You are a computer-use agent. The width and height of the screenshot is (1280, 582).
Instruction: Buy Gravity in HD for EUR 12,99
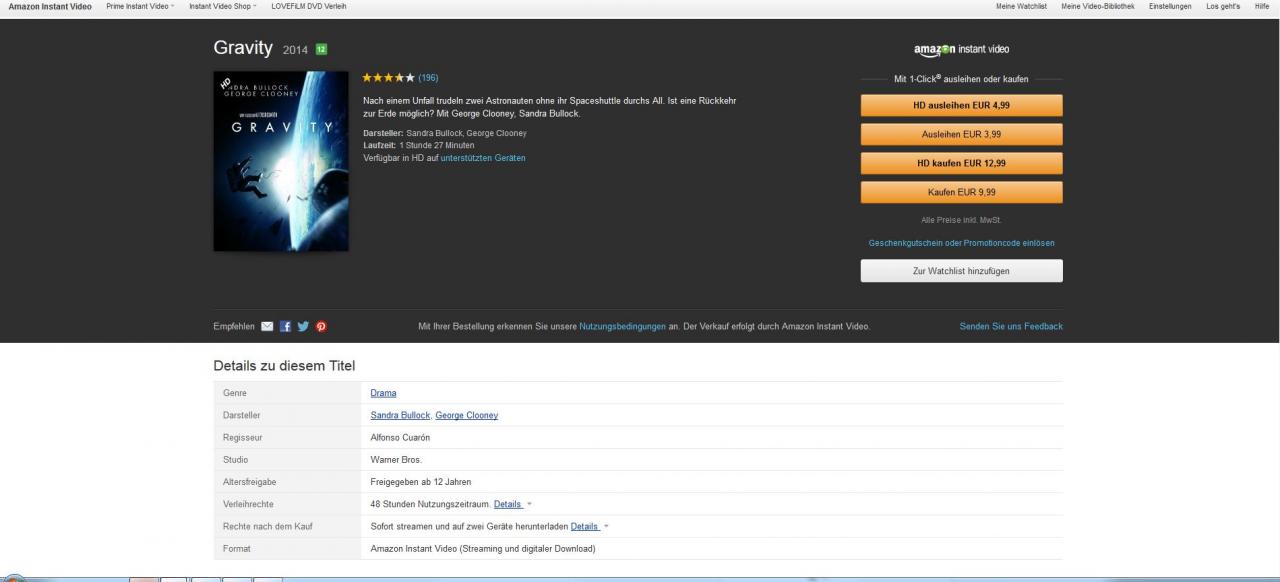pos(961,163)
